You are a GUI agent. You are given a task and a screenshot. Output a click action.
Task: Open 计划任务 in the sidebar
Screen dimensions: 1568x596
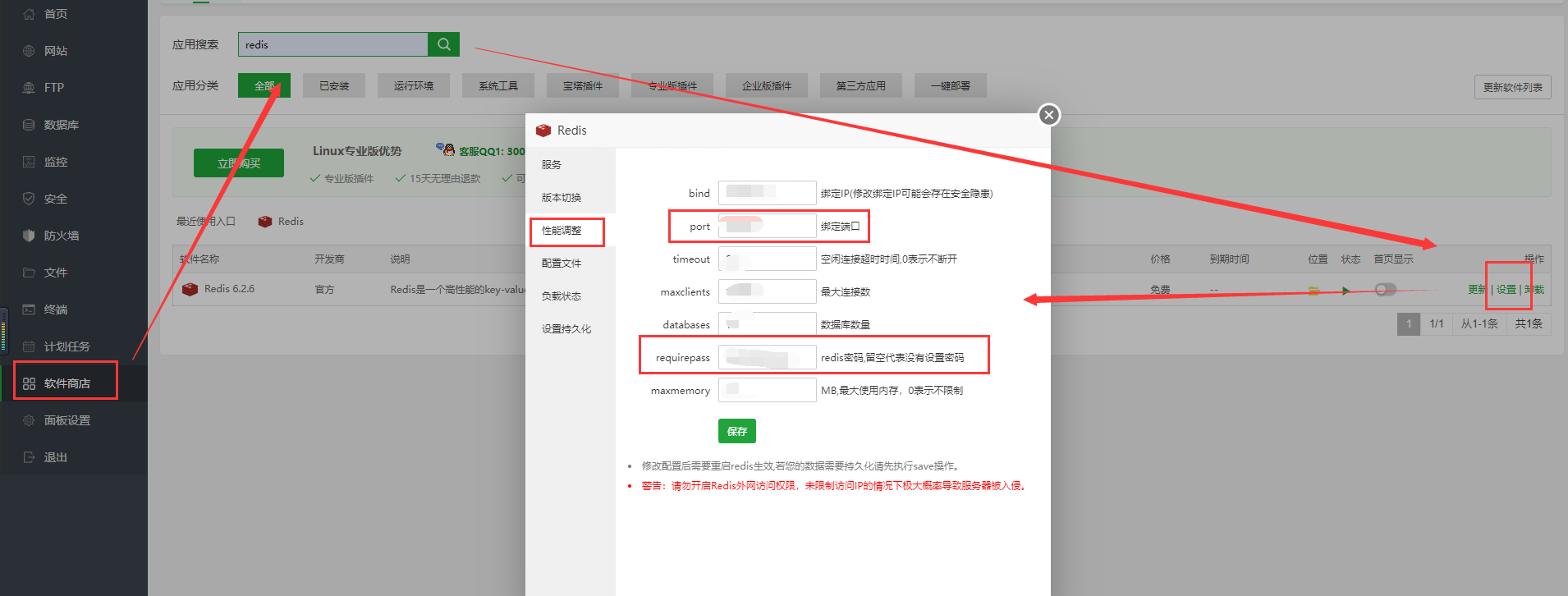pos(66,346)
